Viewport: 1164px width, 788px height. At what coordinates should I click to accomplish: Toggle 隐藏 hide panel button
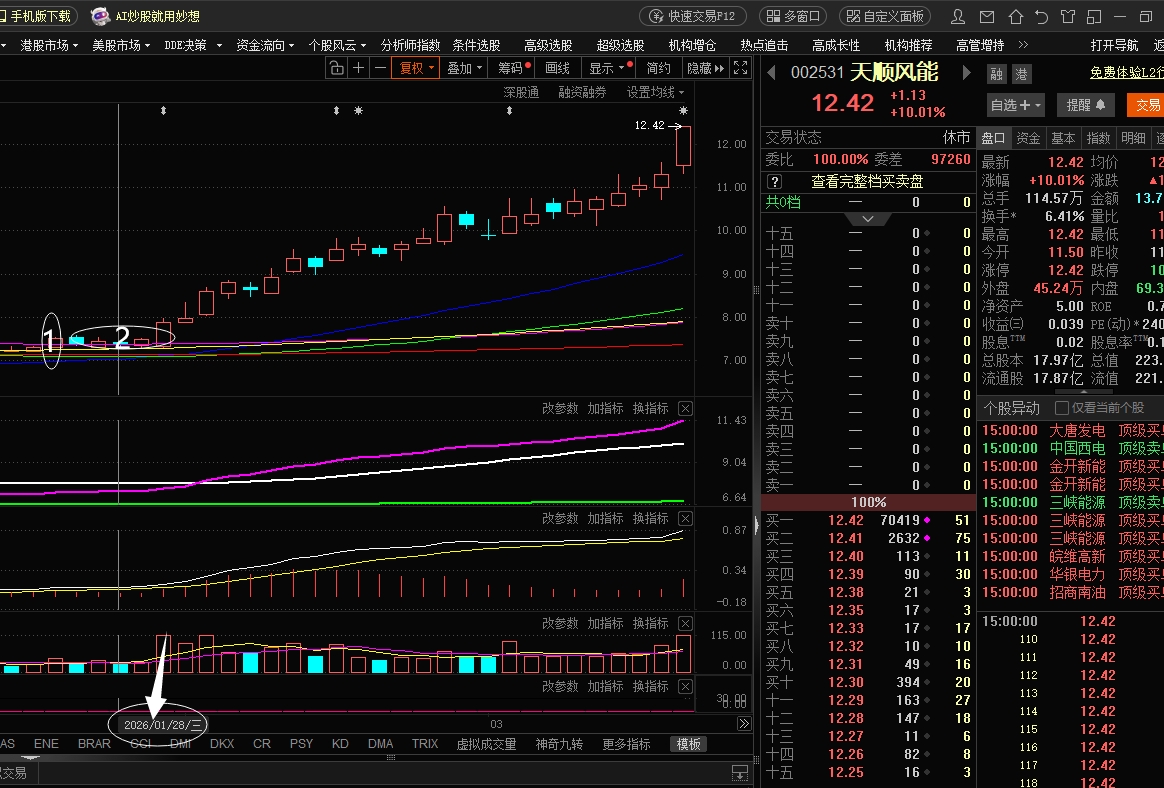pos(705,68)
